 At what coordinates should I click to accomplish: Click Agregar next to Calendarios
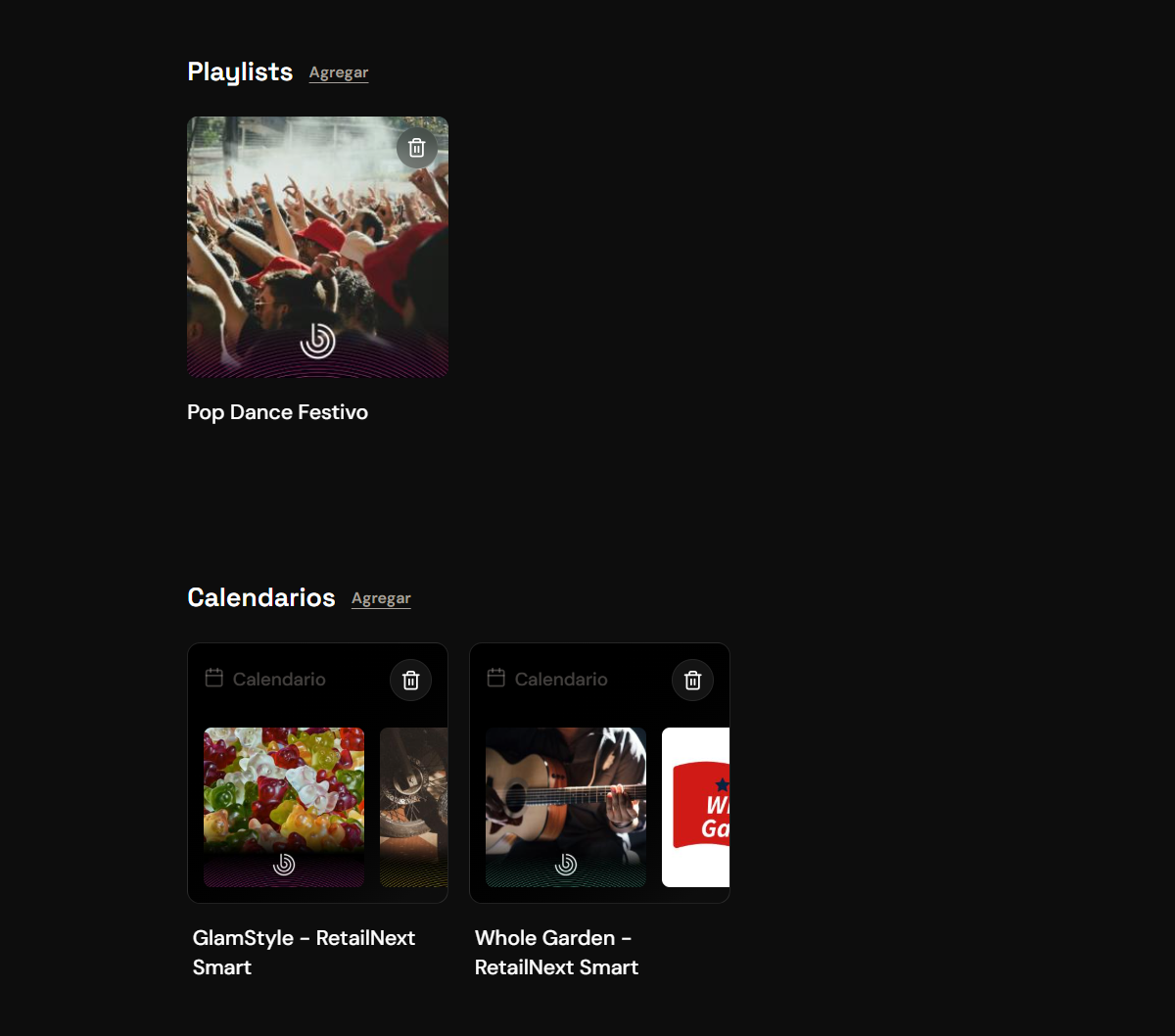coord(381,598)
